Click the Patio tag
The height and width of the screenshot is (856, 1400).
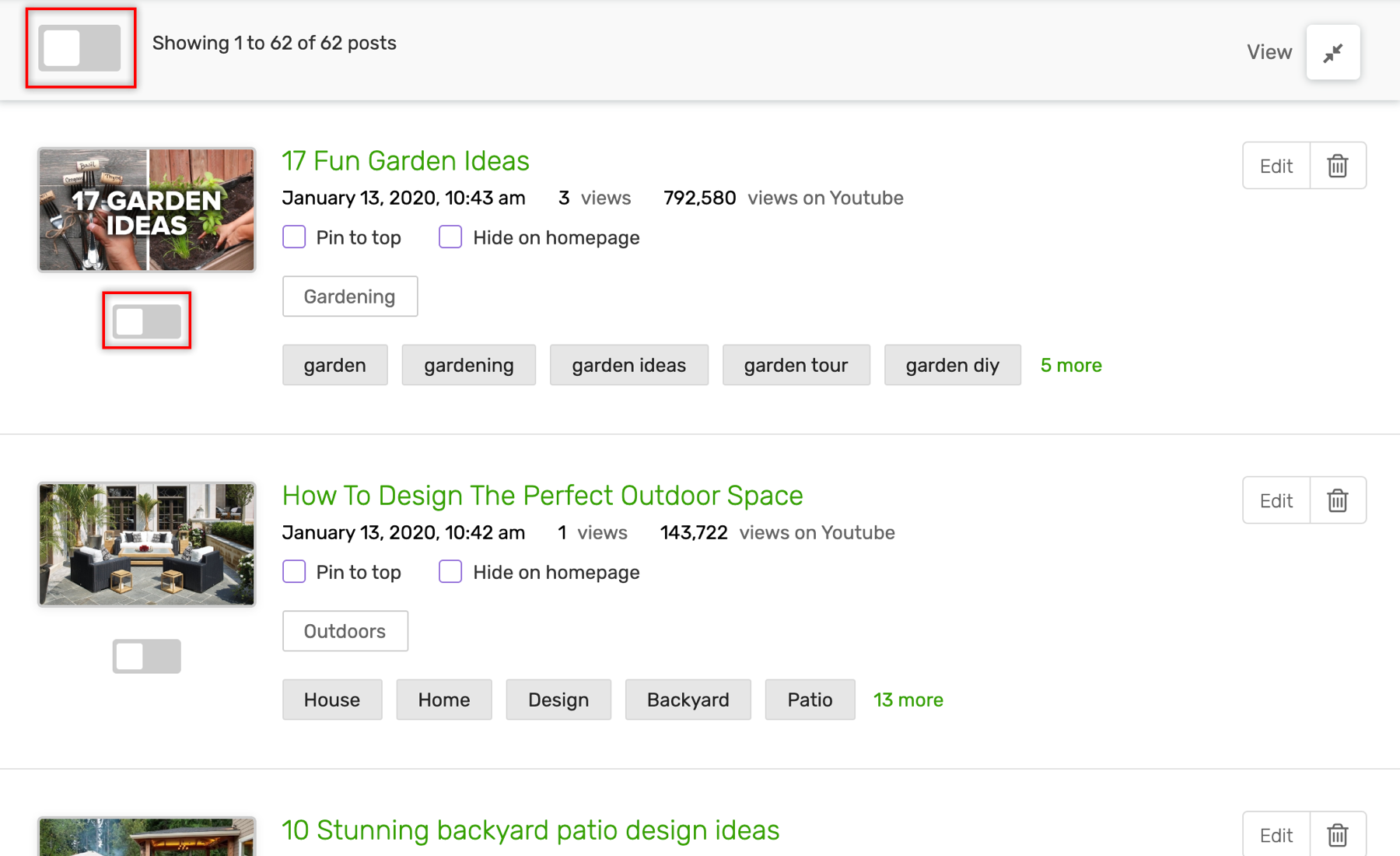(810, 700)
